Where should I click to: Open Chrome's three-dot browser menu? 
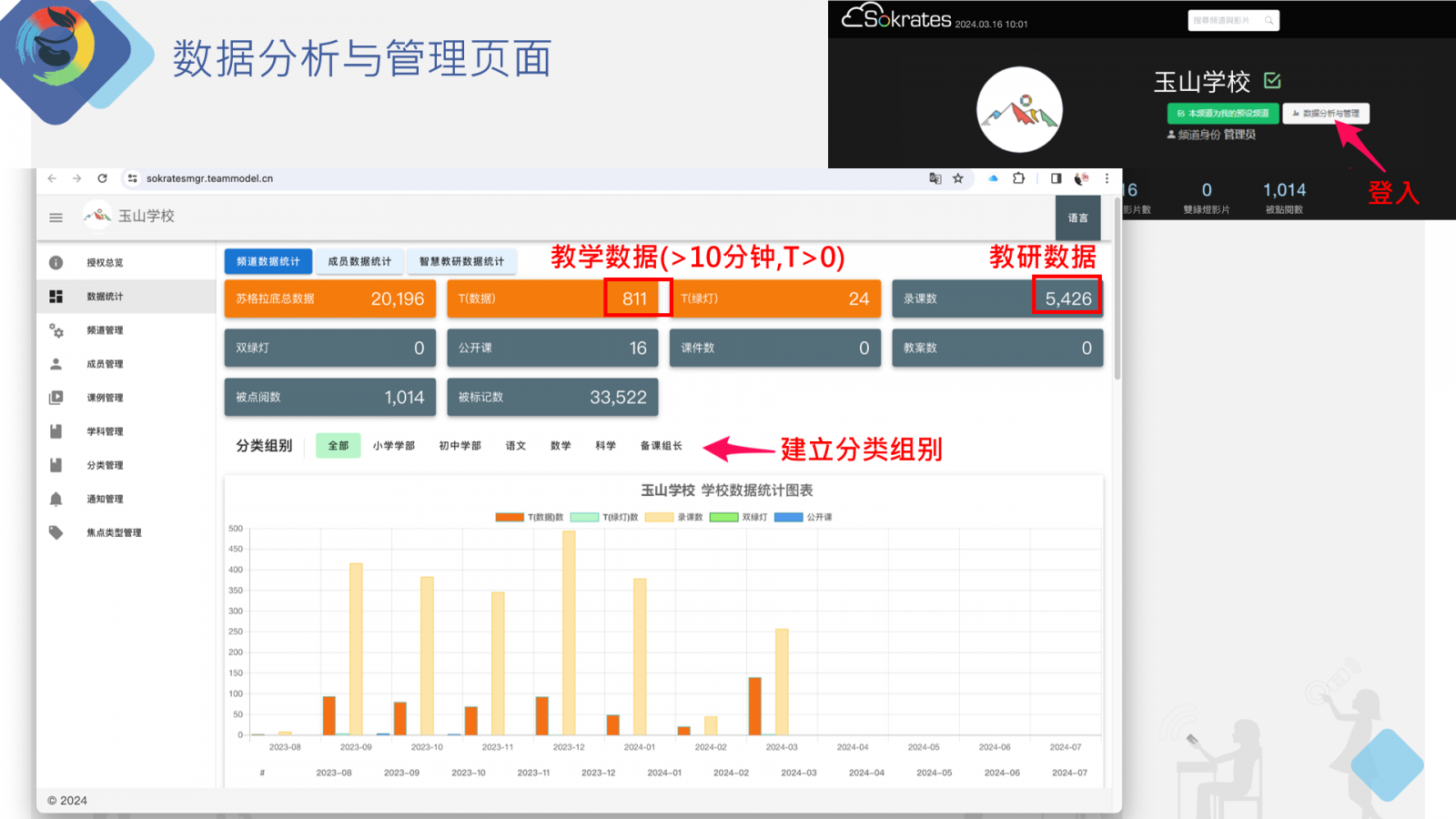click(1107, 178)
